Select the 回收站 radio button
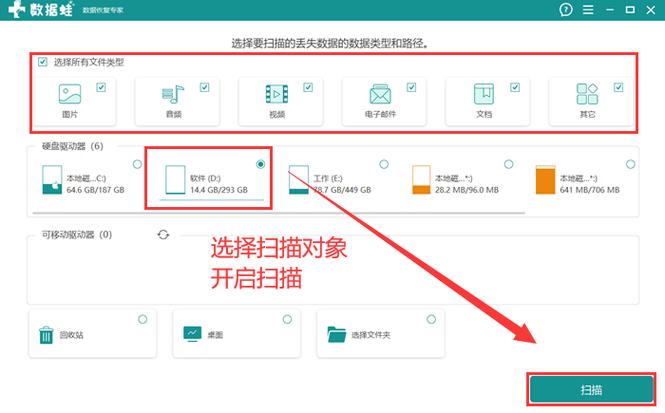Viewport: 665px width, 413px height. pos(142,319)
